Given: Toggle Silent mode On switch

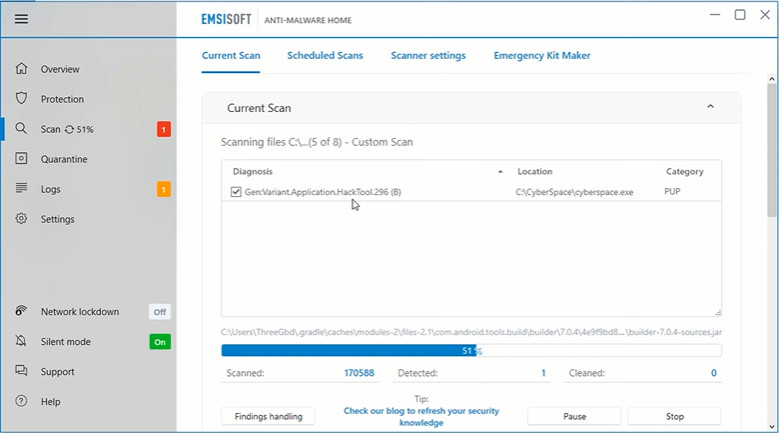Looking at the screenshot, I should point(160,342).
